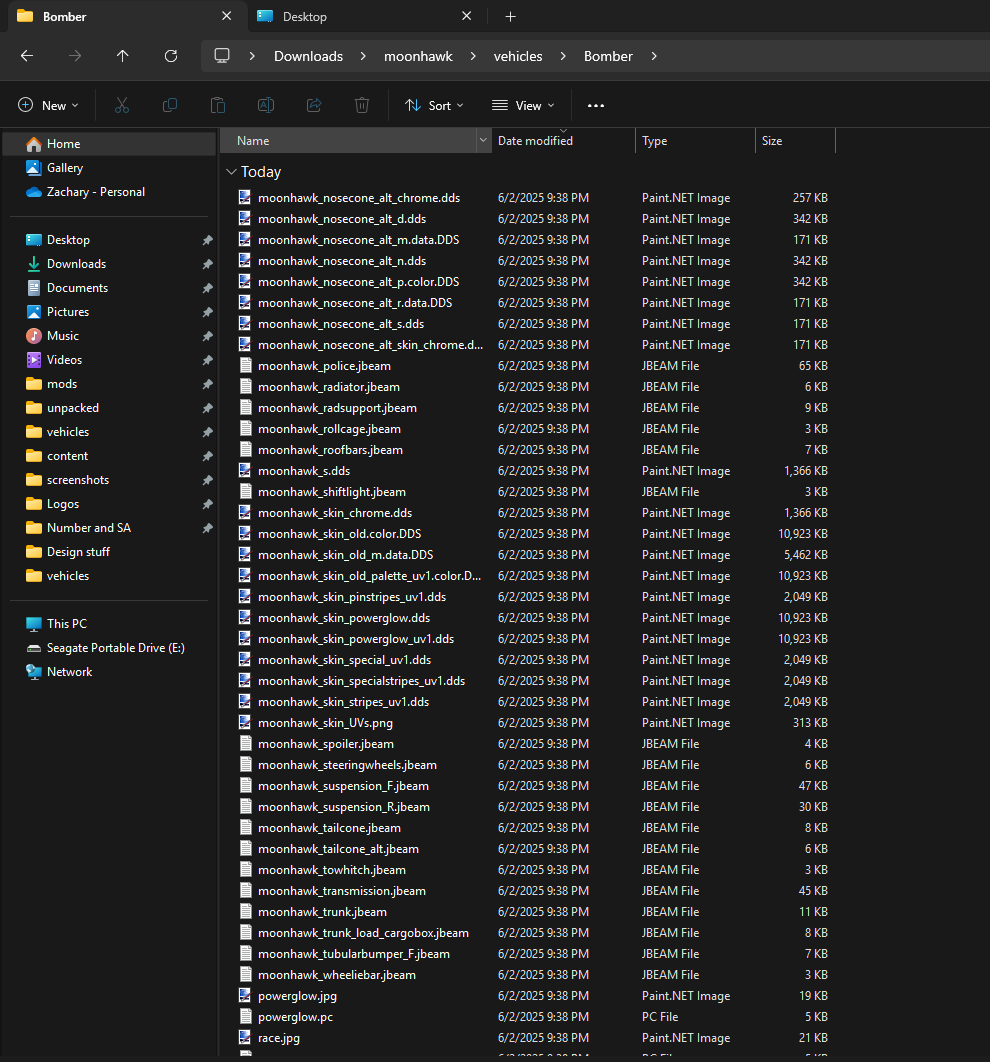Go up one folder level
This screenshot has width=990, height=1062.
(123, 56)
